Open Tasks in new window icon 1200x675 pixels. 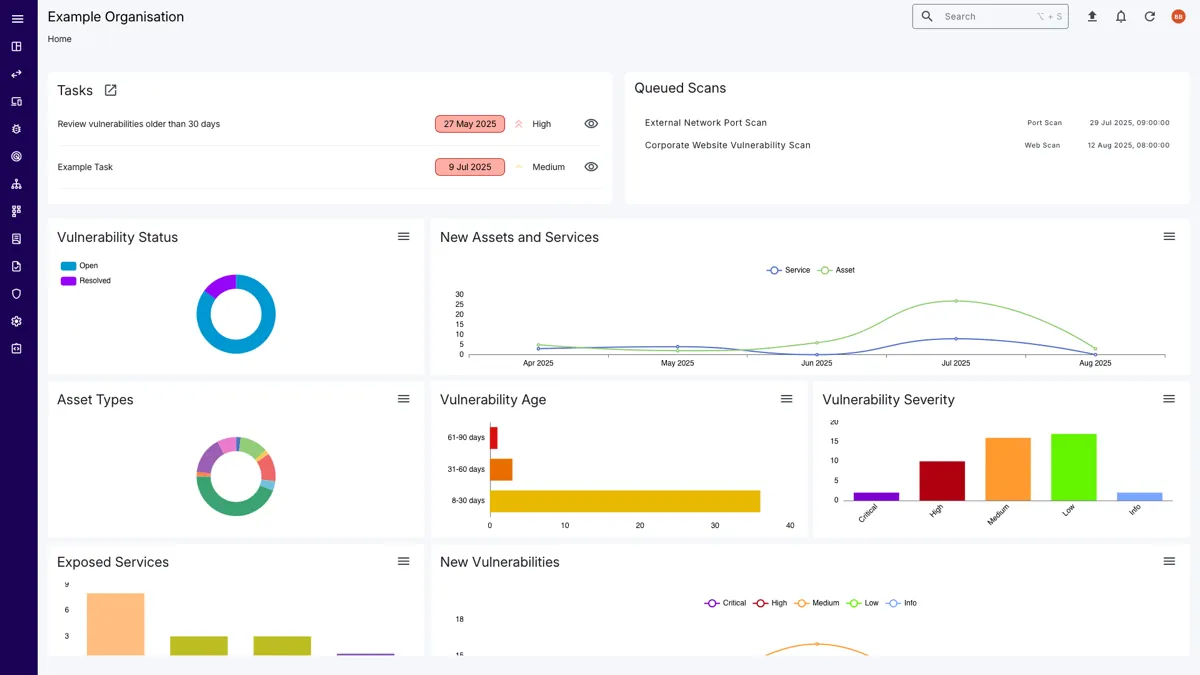point(111,90)
